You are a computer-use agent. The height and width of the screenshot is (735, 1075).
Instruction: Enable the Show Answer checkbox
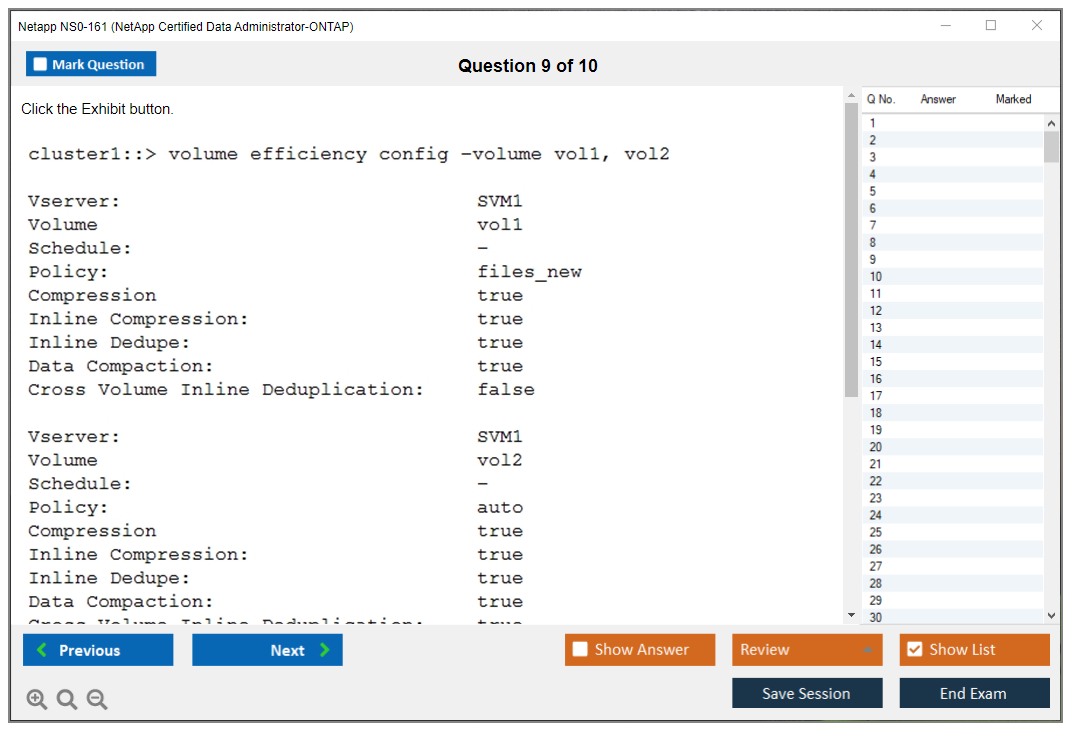(x=581, y=650)
